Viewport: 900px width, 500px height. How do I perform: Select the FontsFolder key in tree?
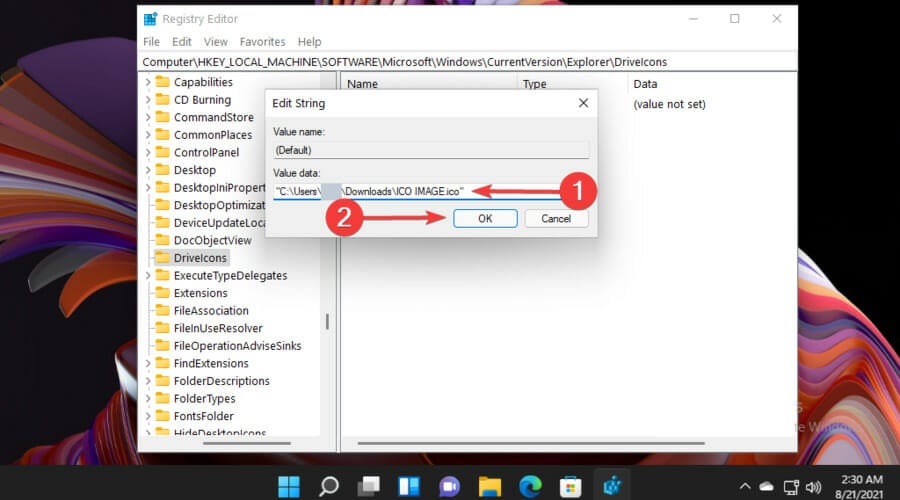coord(203,416)
